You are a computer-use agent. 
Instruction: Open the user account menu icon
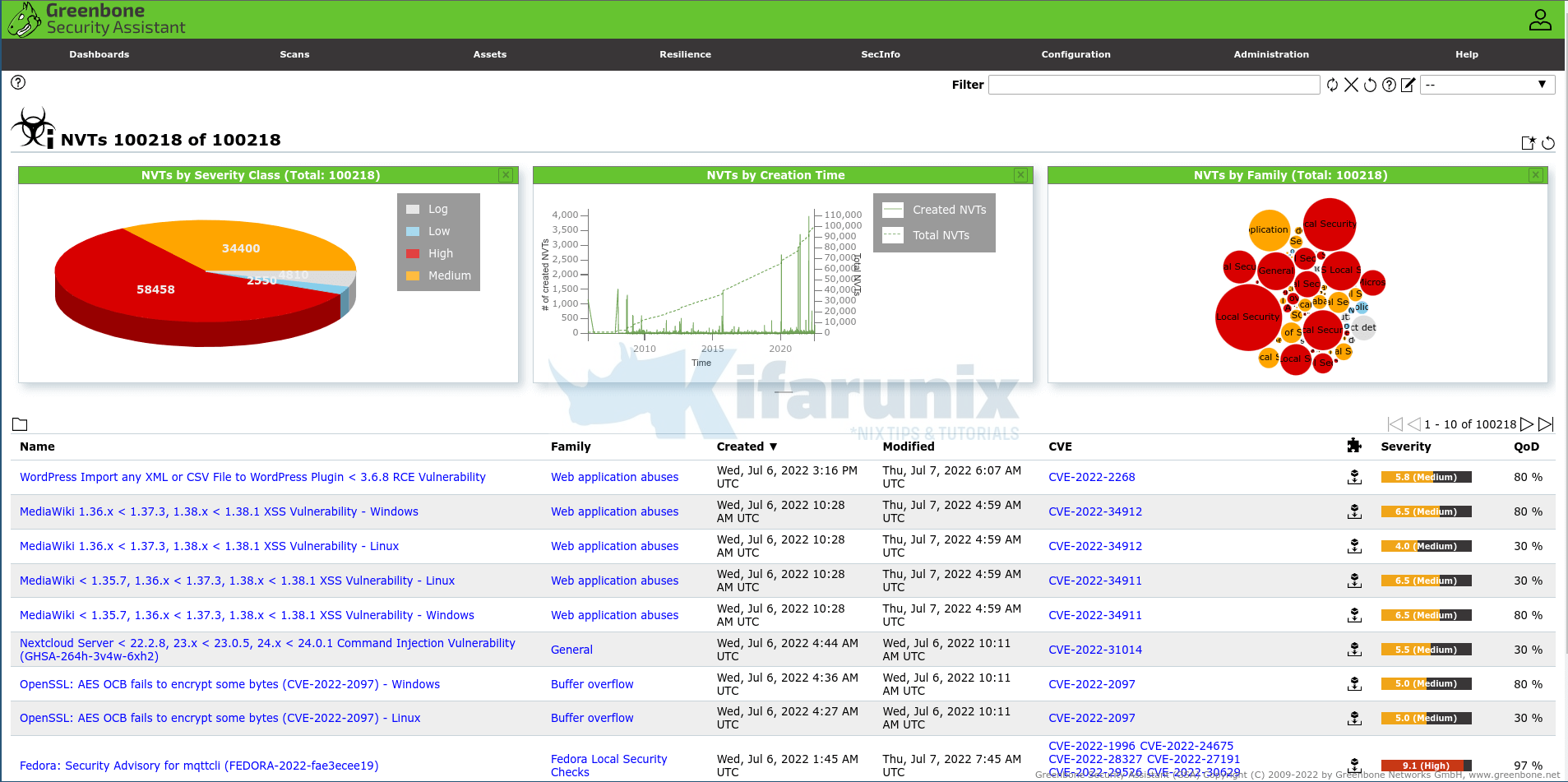click(1540, 20)
